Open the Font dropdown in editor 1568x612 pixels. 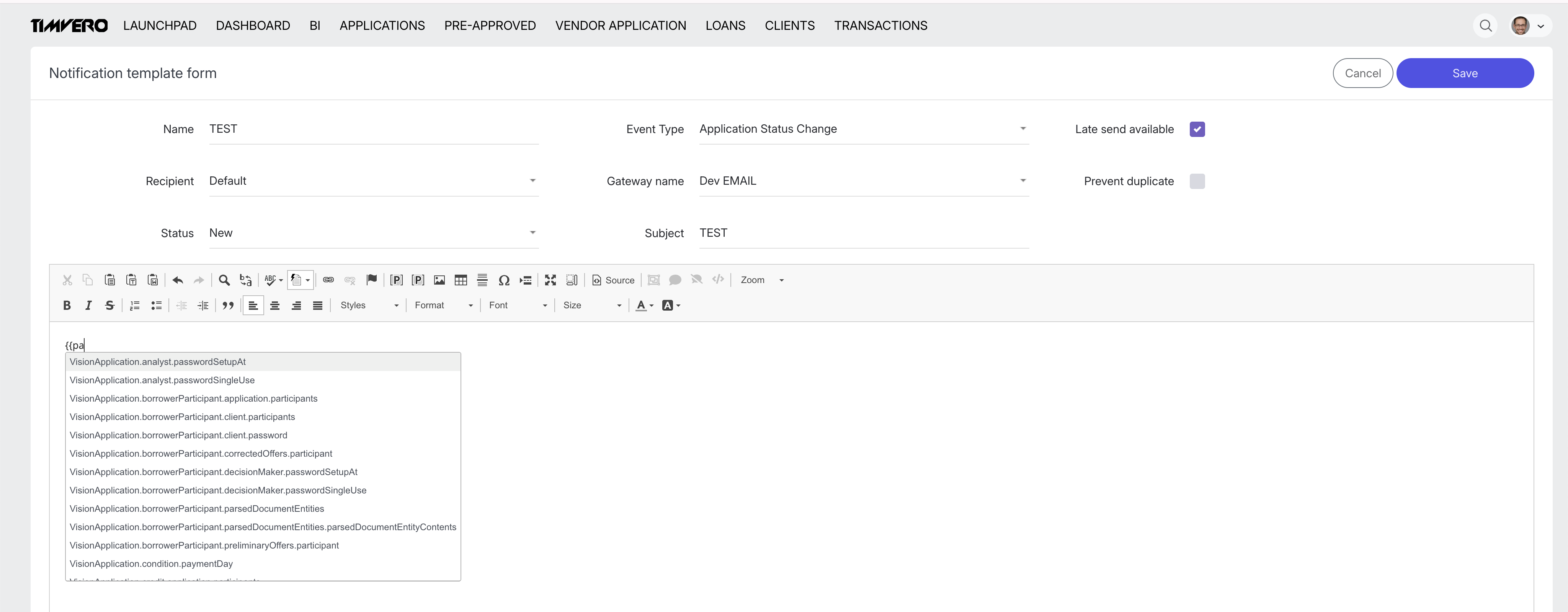coord(518,305)
